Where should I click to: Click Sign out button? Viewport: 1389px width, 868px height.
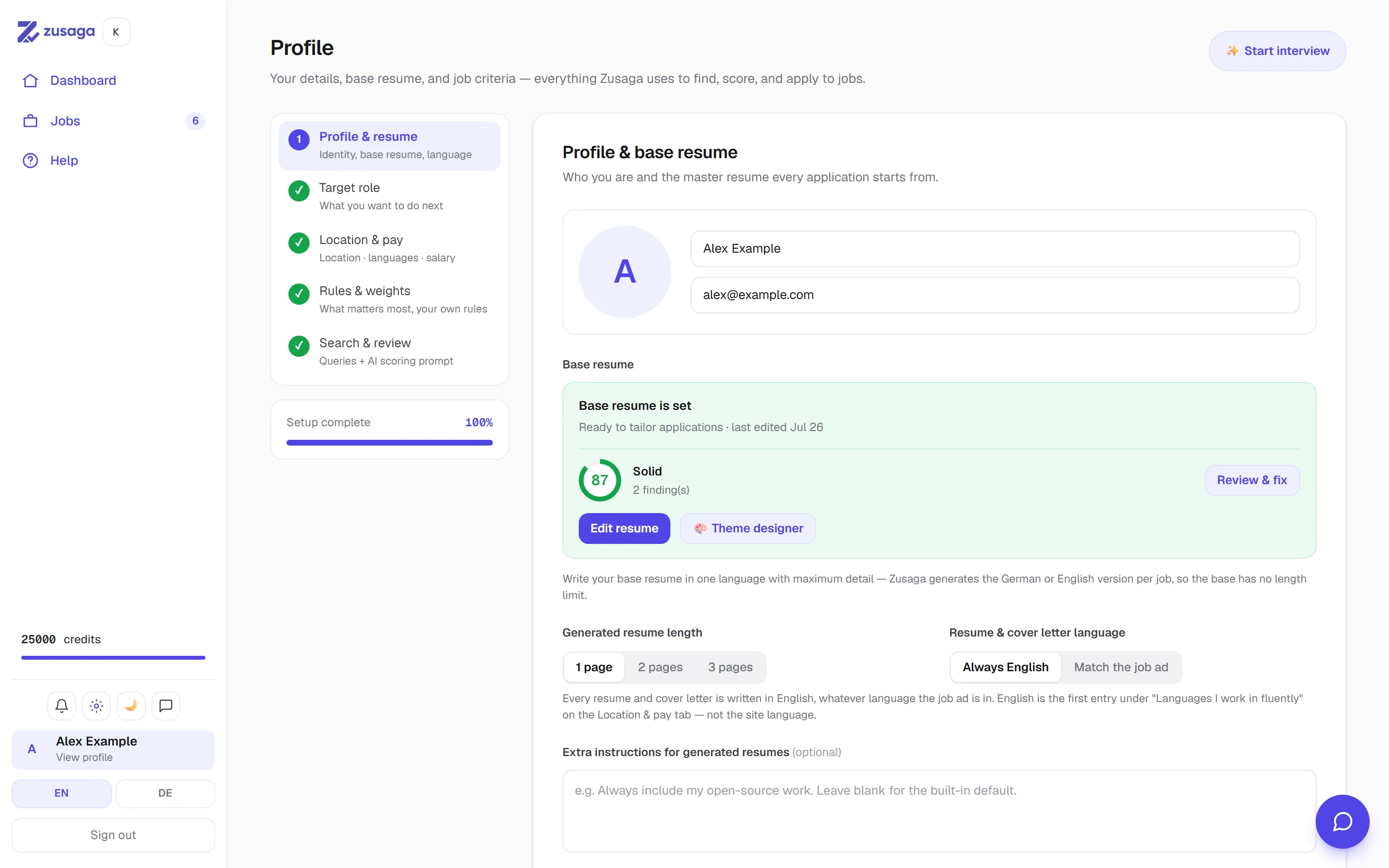113,835
